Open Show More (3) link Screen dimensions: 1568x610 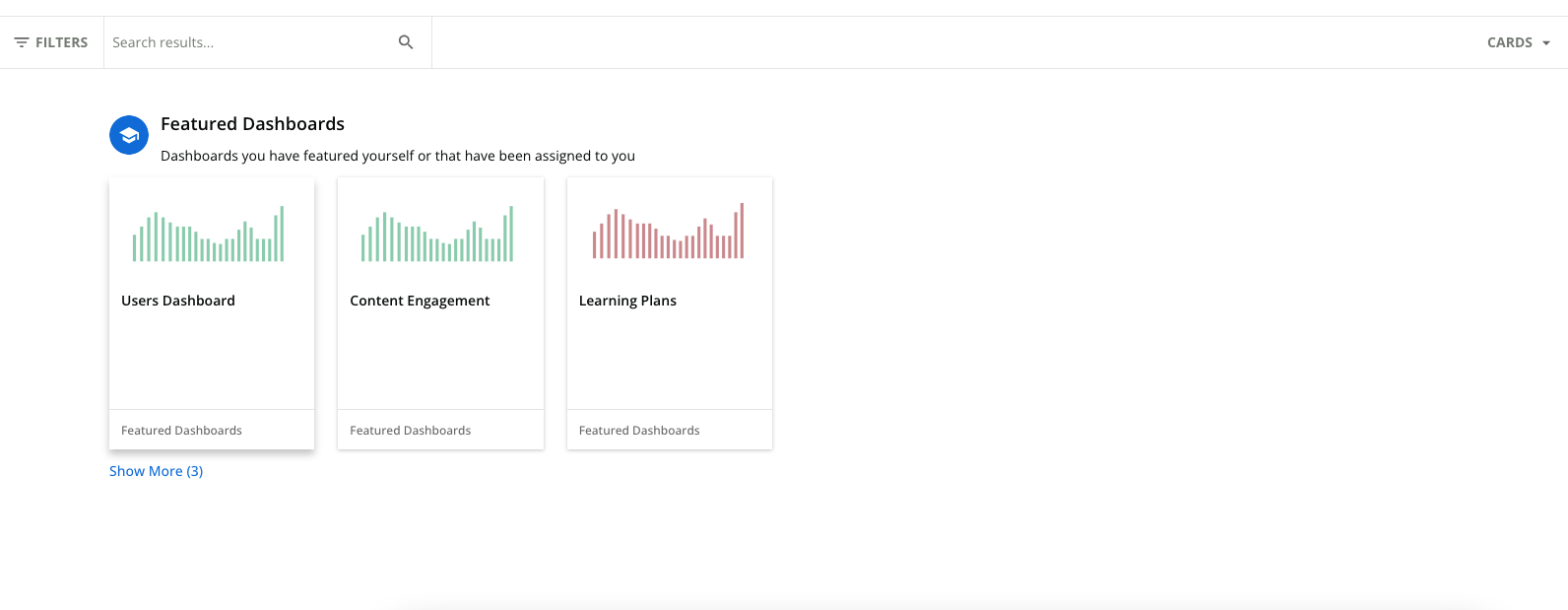[156, 471]
